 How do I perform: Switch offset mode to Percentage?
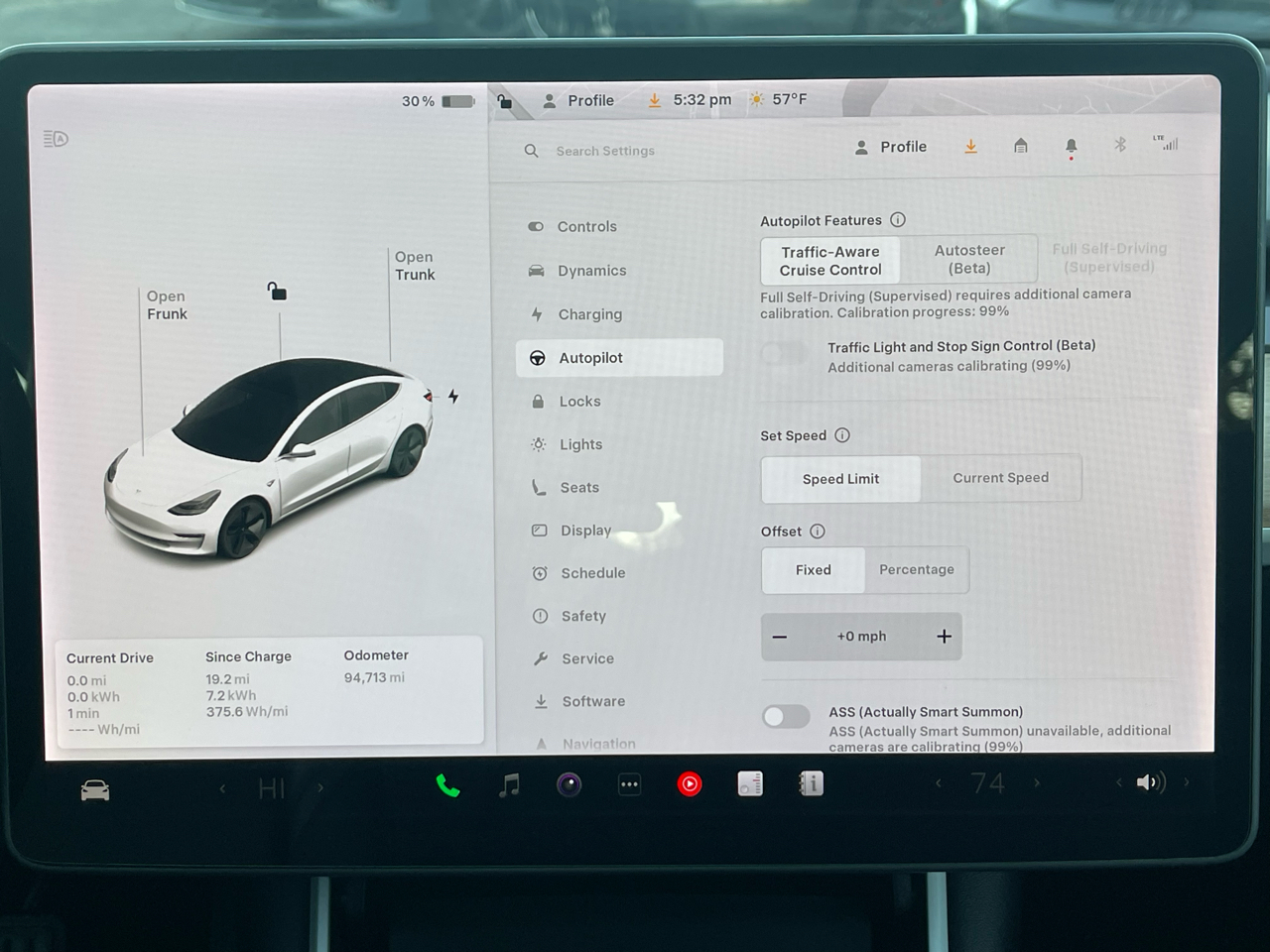click(x=916, y=569)
